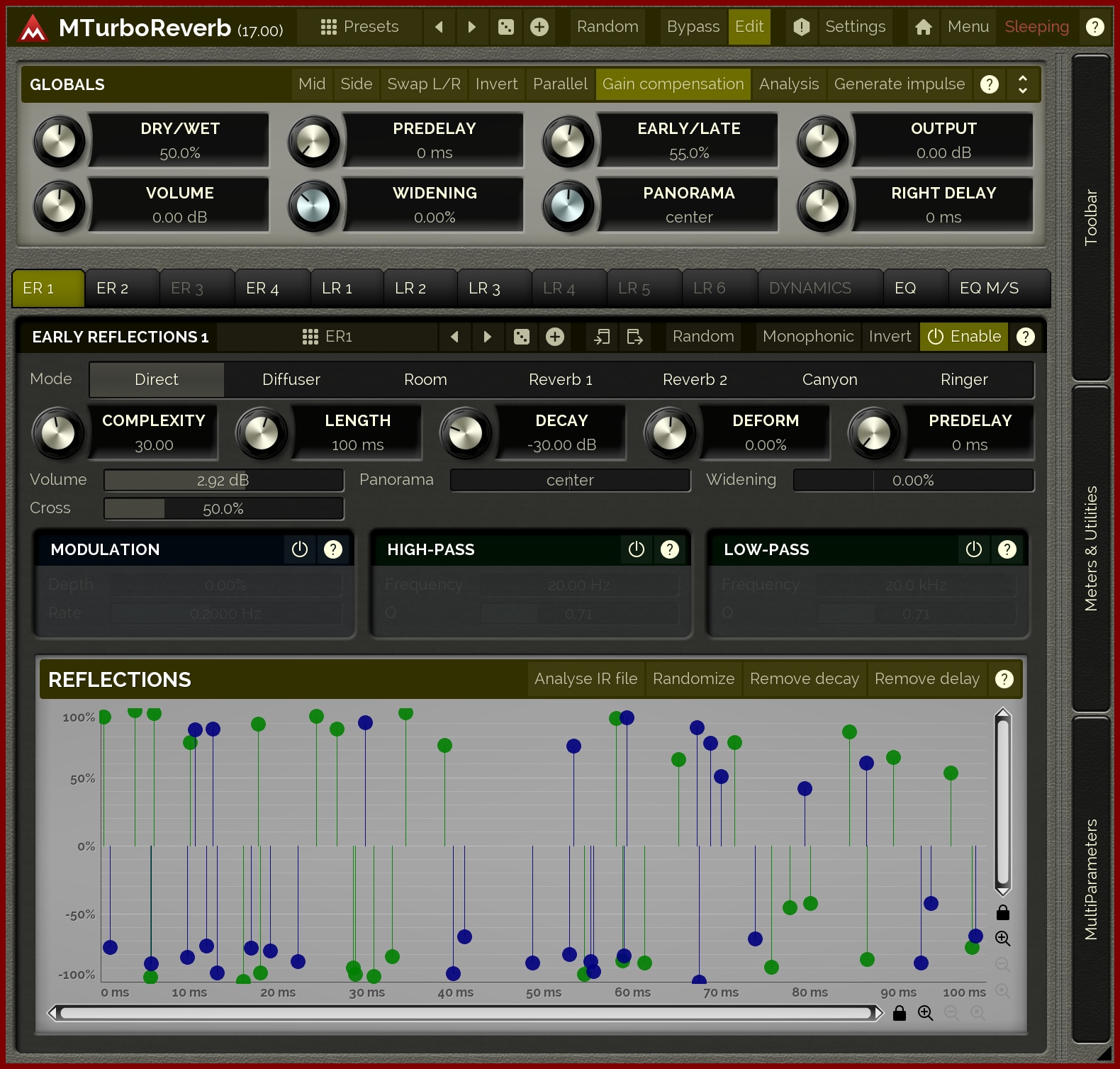Disable Gain compensation in Globals
This screenshot has height=1069, width=1120.
click(x=673, y=84)
